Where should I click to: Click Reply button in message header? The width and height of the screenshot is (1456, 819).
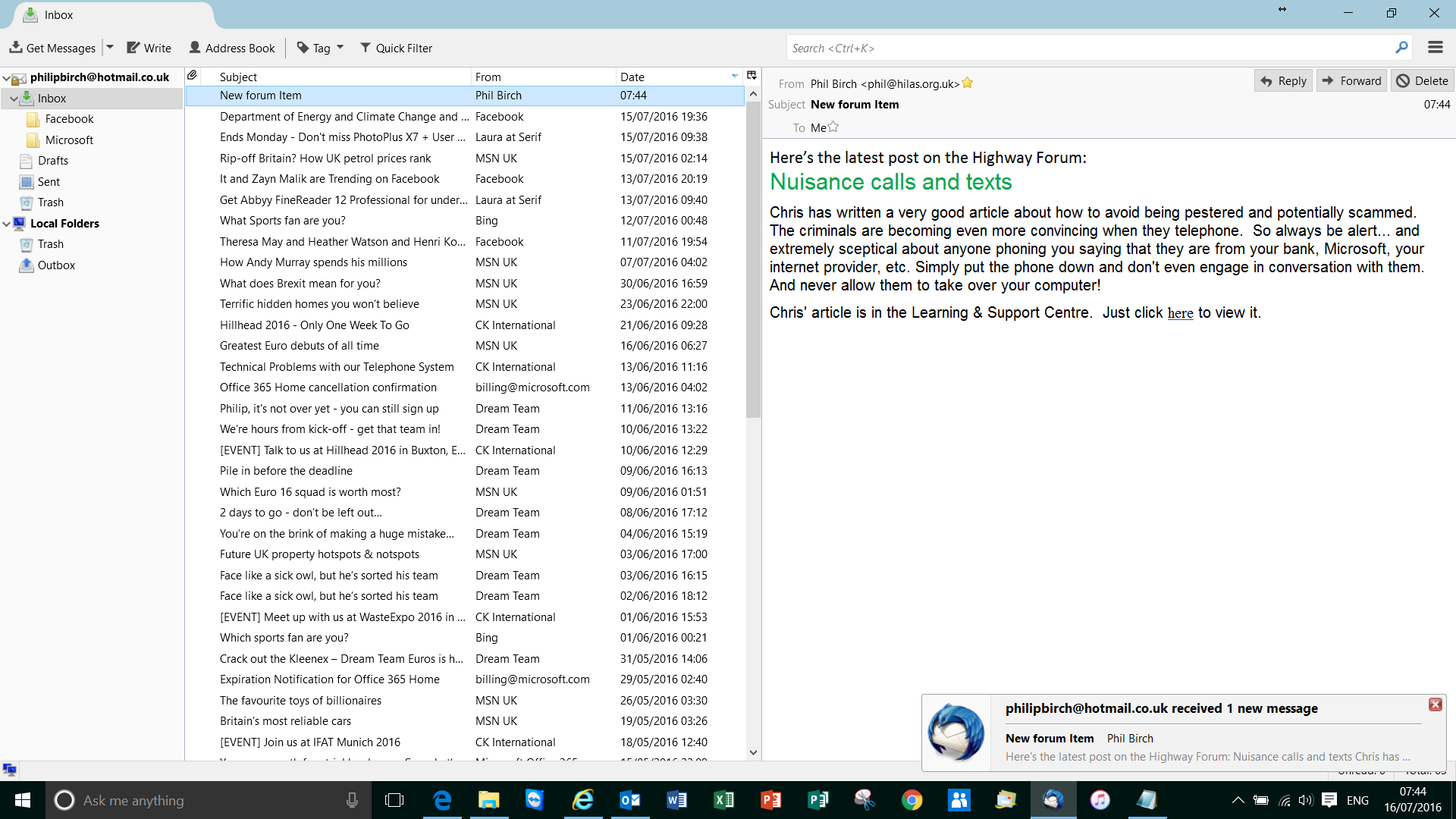coord(1284,81)
